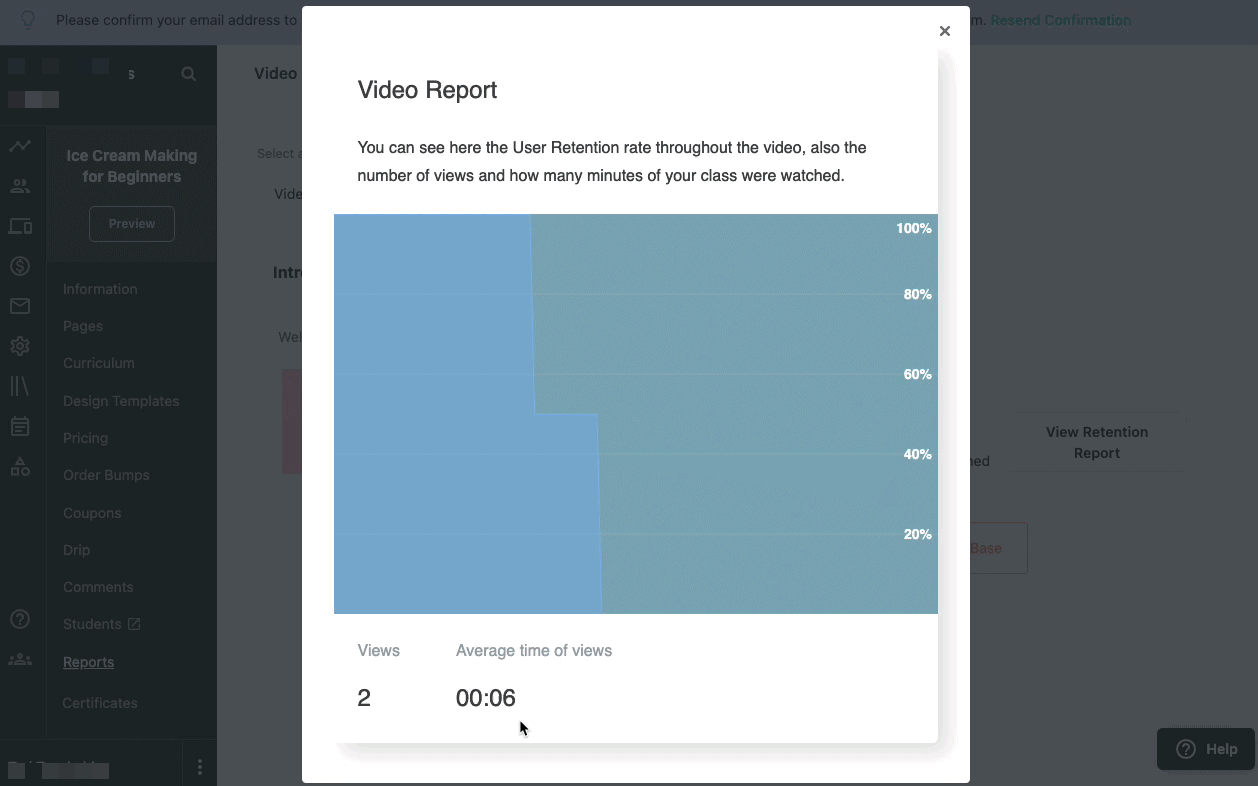Click the funnels icon below the gear
This screenshot has width=1258, height=786.
click(20, 386)
